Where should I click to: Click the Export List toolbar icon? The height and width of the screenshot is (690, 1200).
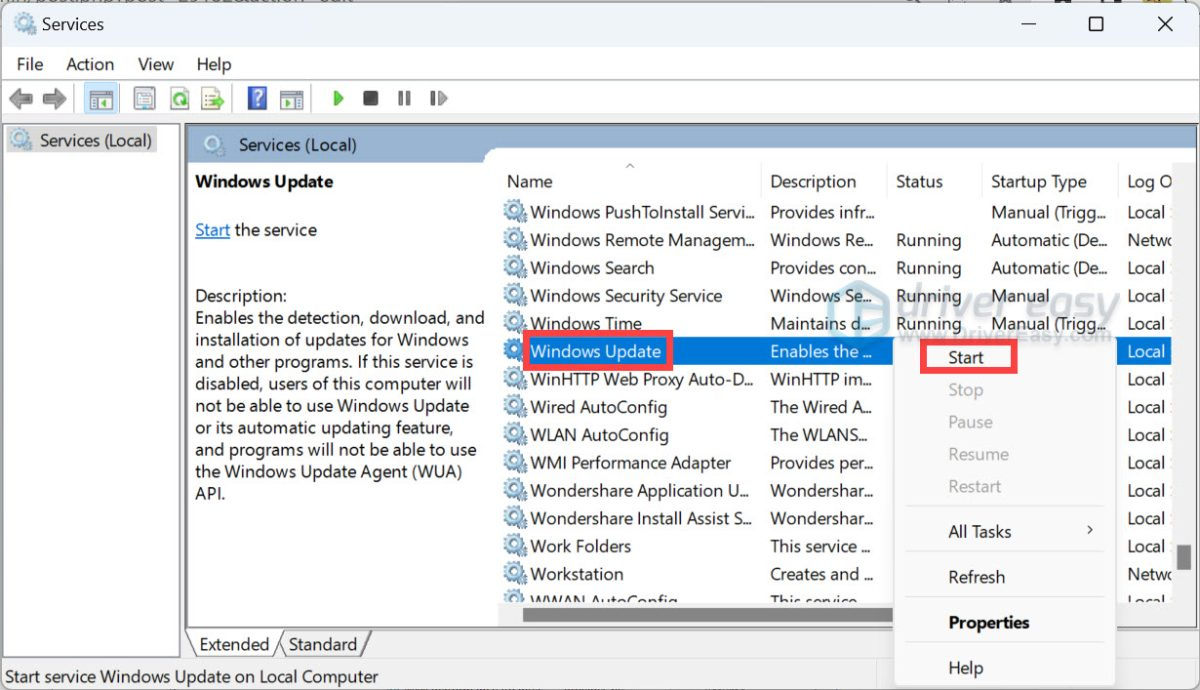pos(212,98)
